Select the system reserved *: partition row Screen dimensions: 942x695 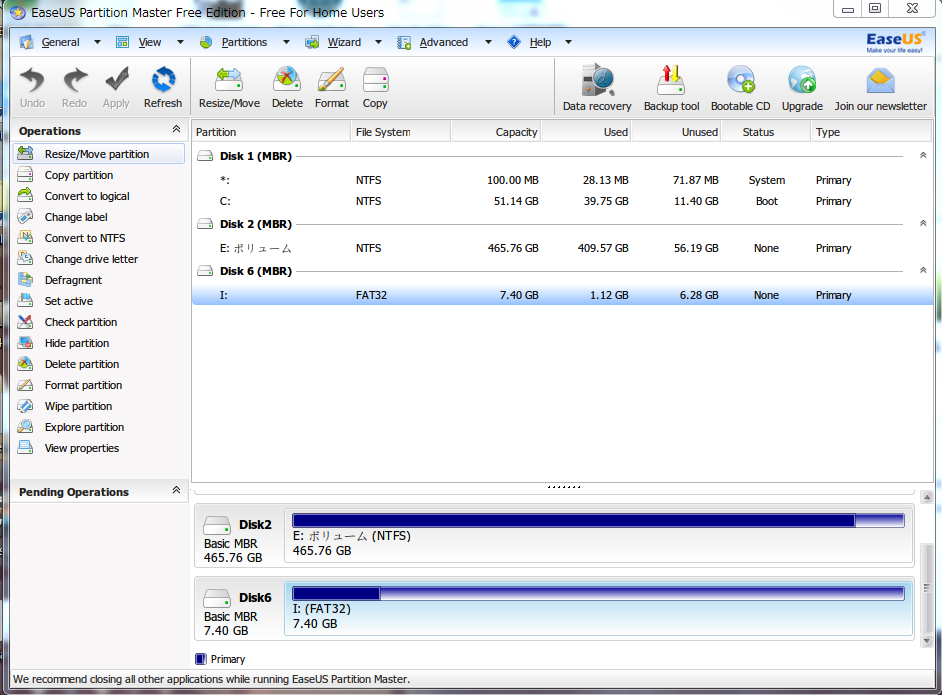561,180
